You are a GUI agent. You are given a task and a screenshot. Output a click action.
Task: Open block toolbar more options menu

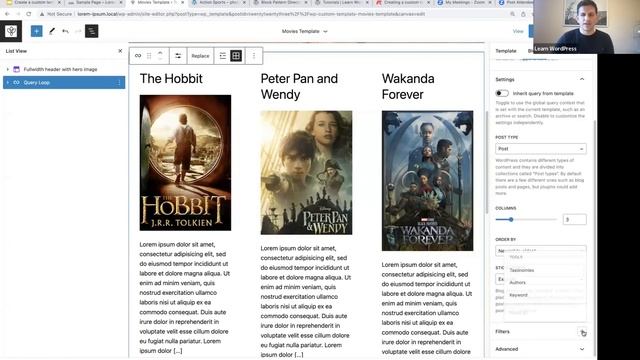(x=254, y=56)
